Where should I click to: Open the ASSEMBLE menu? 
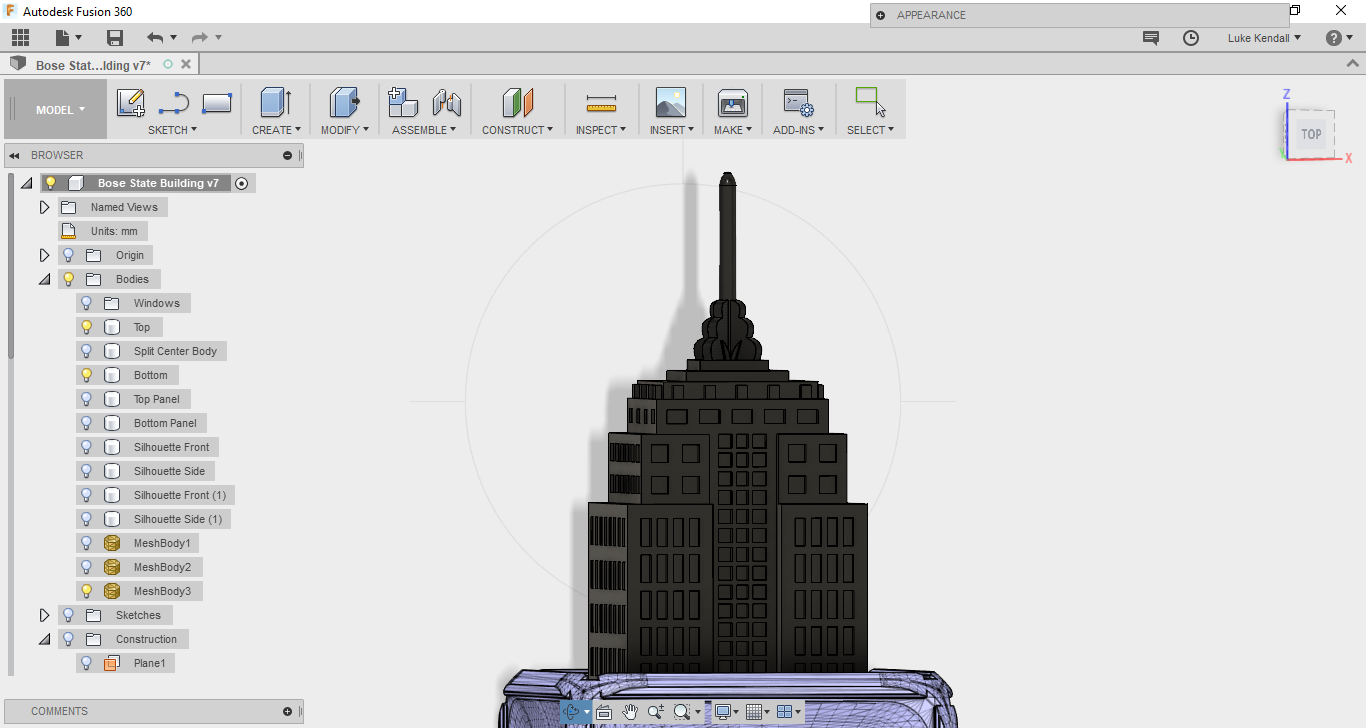424,130
